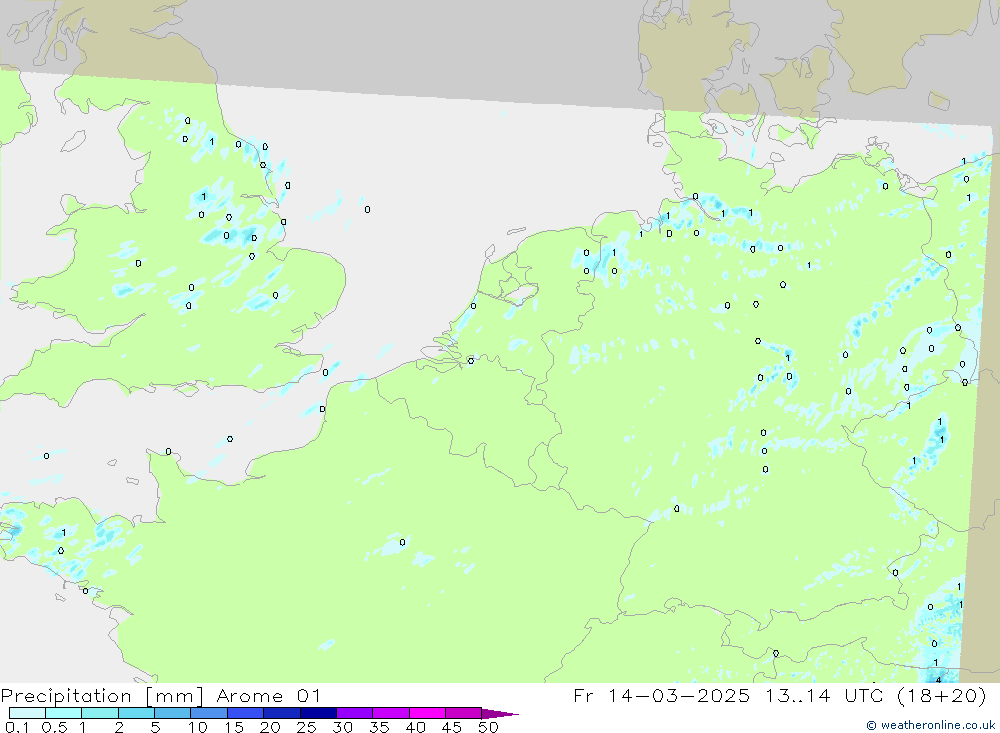Click the legend label '5'
1000x733 pixels.
coord(155,727)
